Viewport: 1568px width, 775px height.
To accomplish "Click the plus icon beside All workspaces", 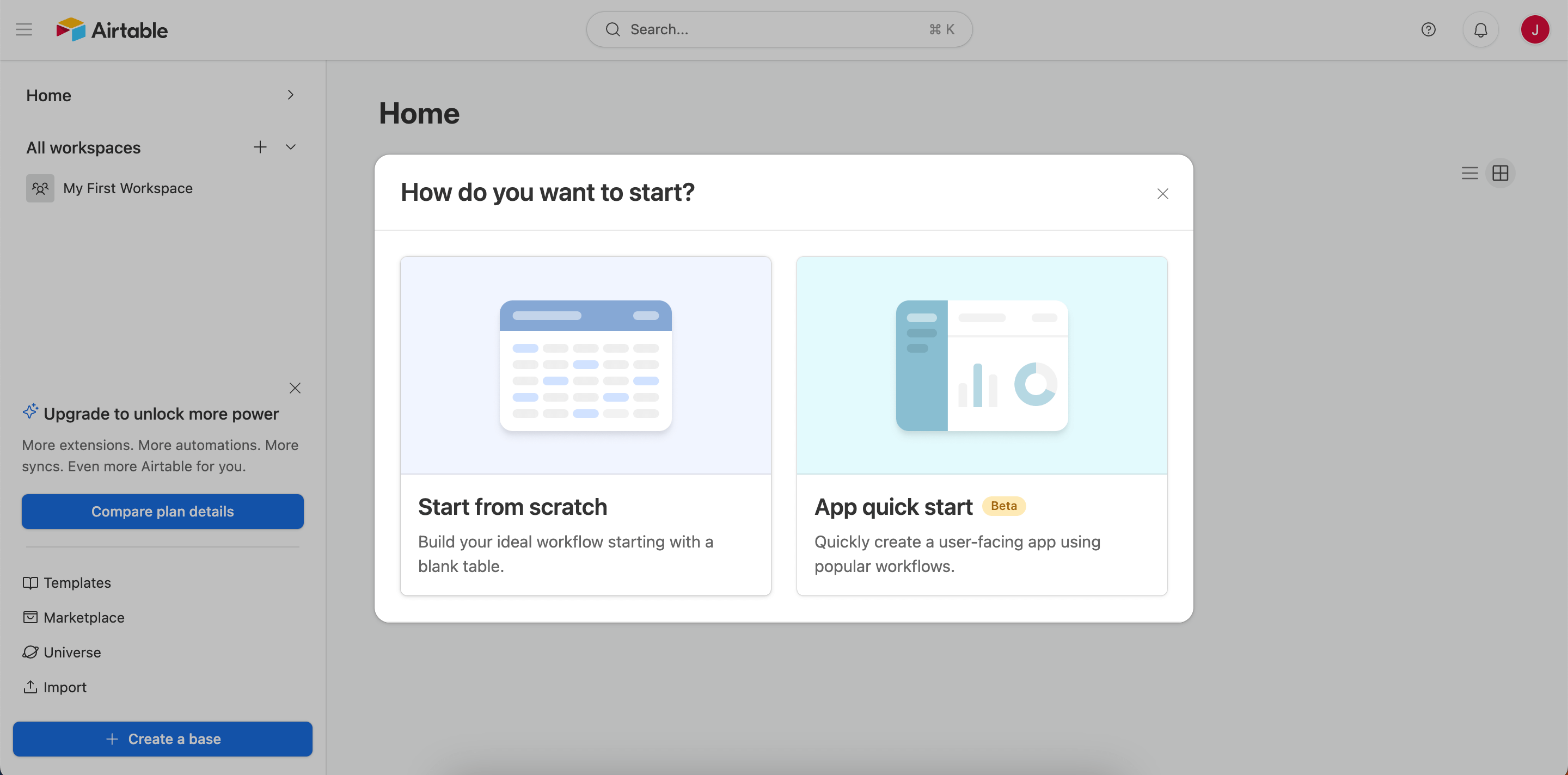I will [x=260, y=147].
